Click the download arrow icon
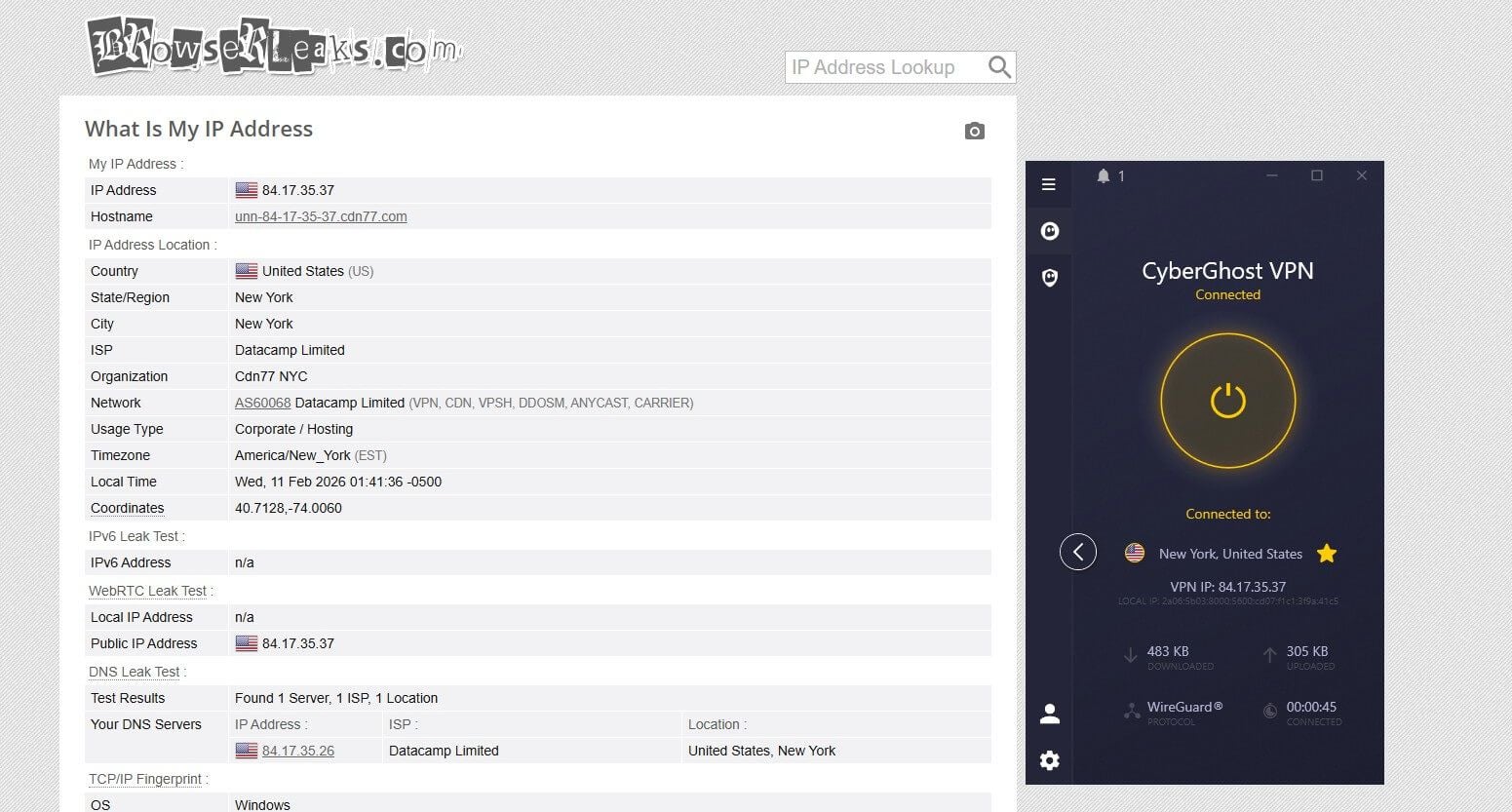This screenshot has width=1512, height=812. (1130, 656)
